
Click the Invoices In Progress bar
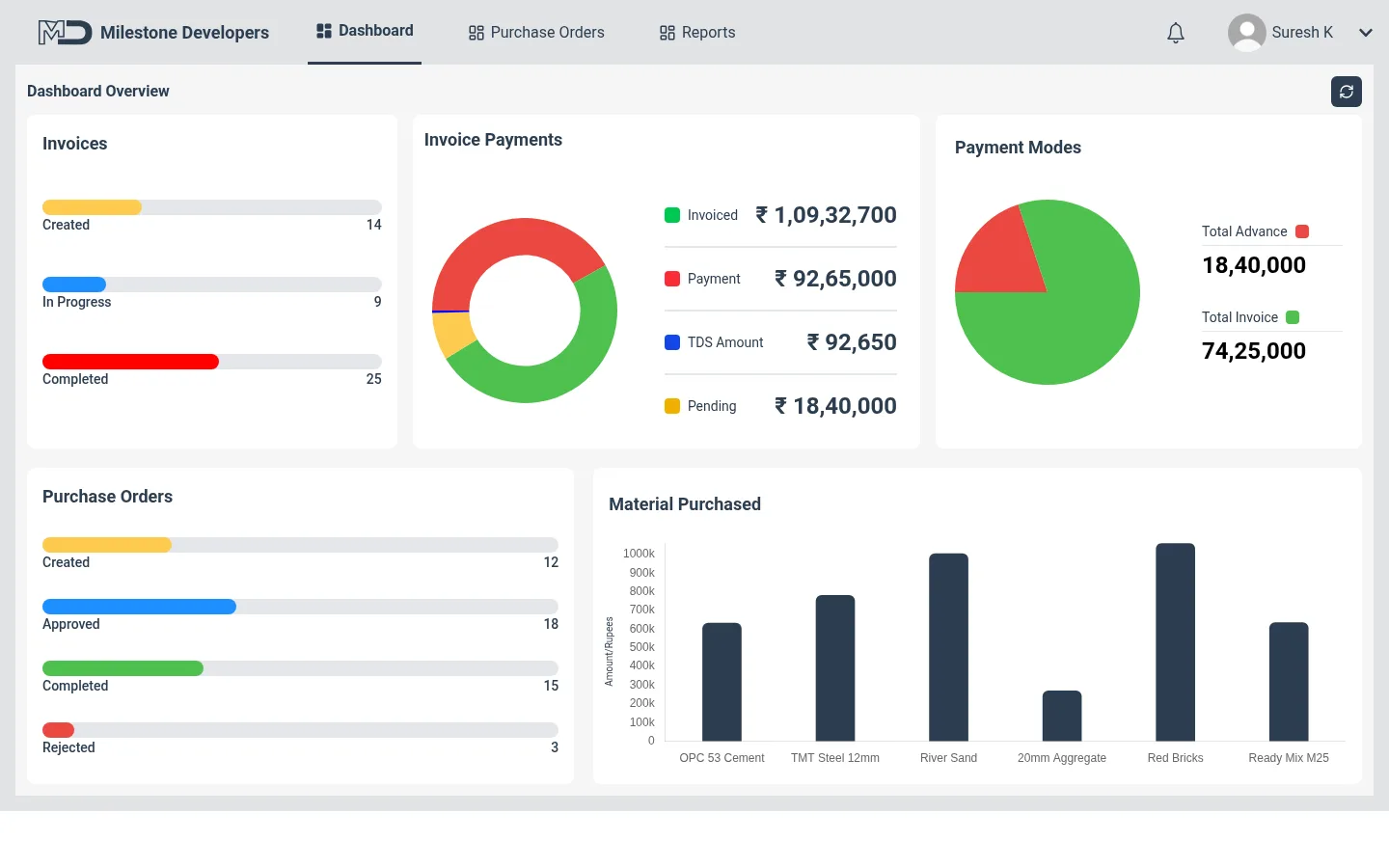click(212, 285)
